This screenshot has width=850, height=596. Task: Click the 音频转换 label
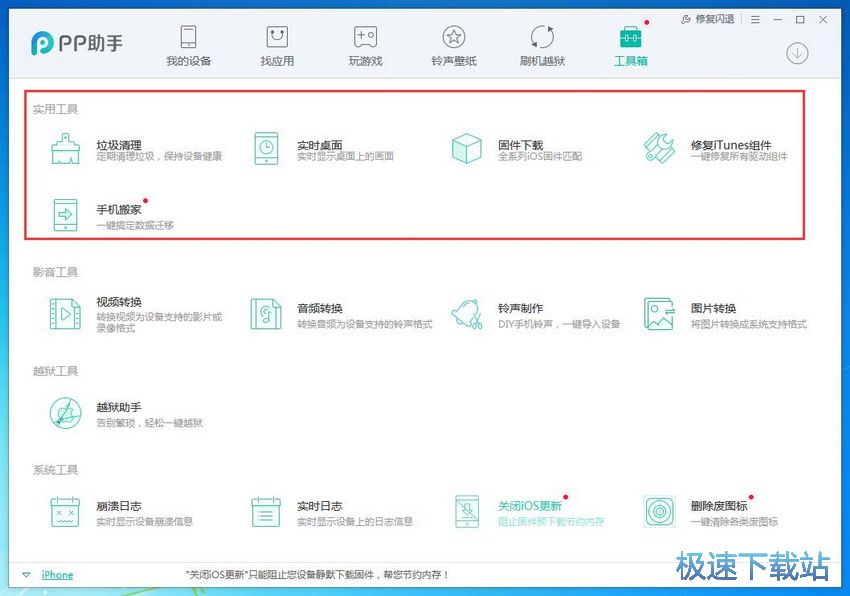pos(320,308)
